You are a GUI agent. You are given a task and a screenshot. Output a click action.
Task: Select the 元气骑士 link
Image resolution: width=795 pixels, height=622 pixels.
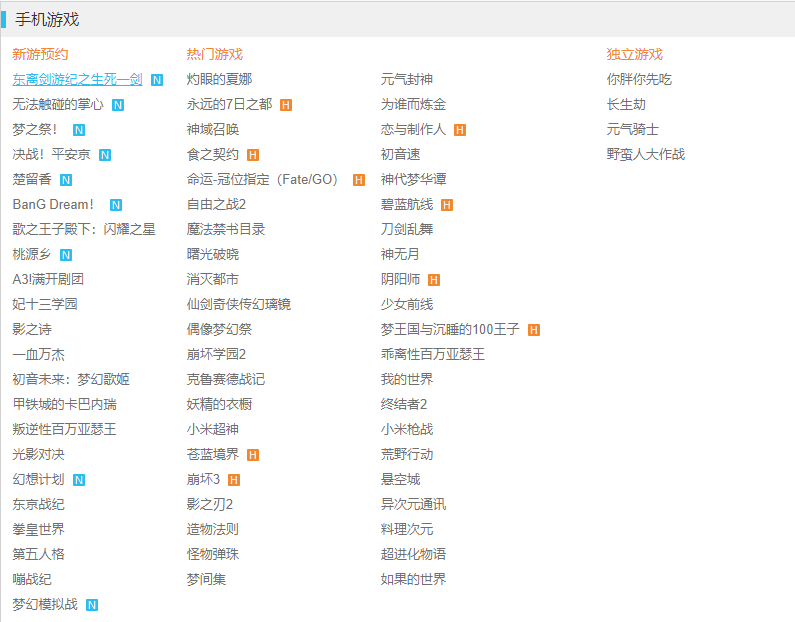(x=632, y=130)
